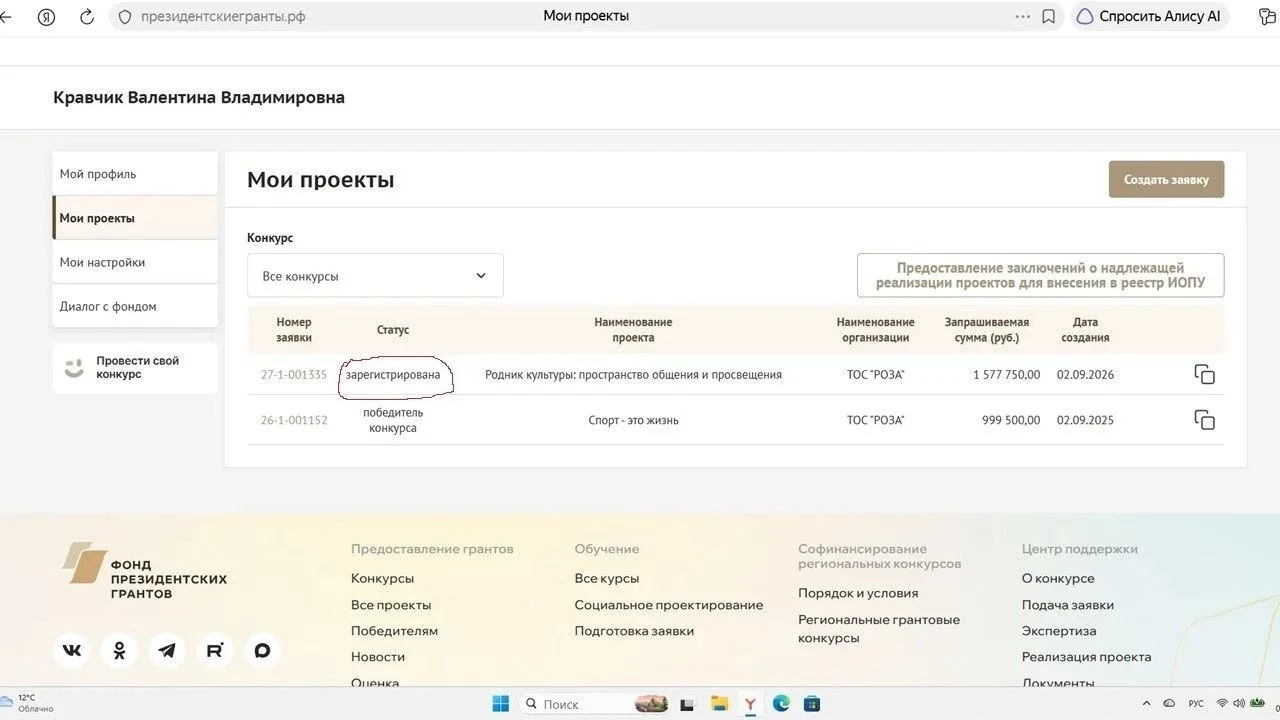Open the footer "Конкурсы" link

(382, 578)
